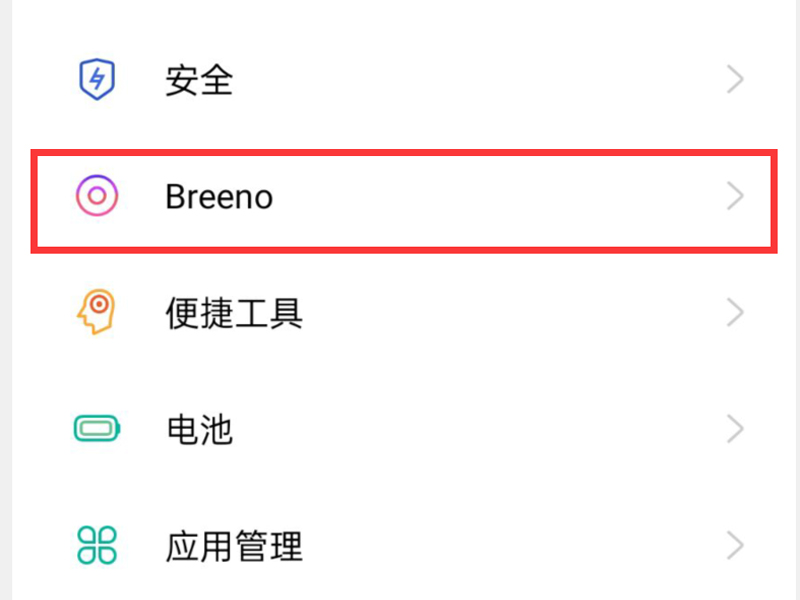Click the arrow beside 电池
Screen dimensions: 800x600
736,430
